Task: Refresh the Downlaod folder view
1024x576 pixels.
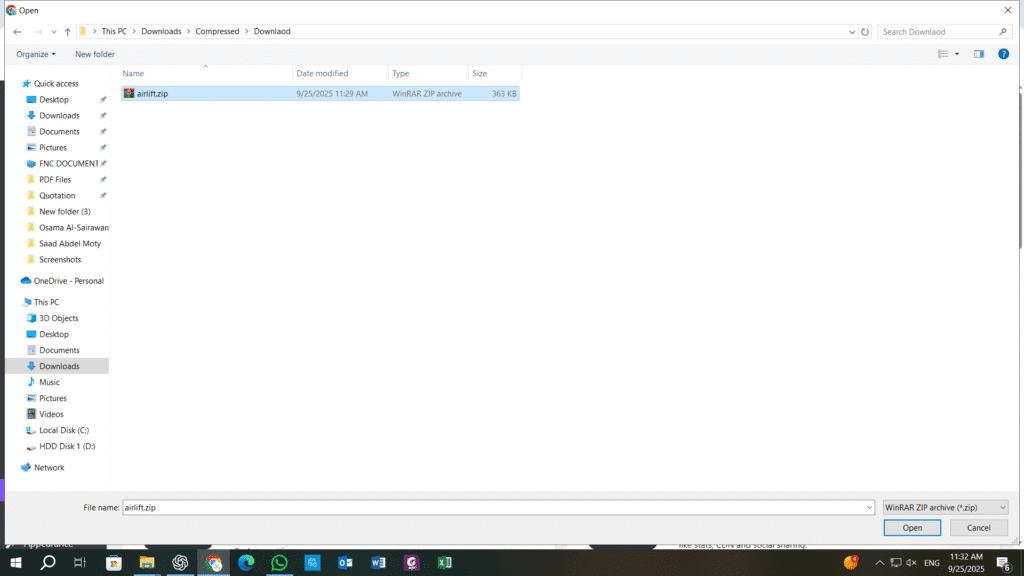Action: [x=865, y=31]
